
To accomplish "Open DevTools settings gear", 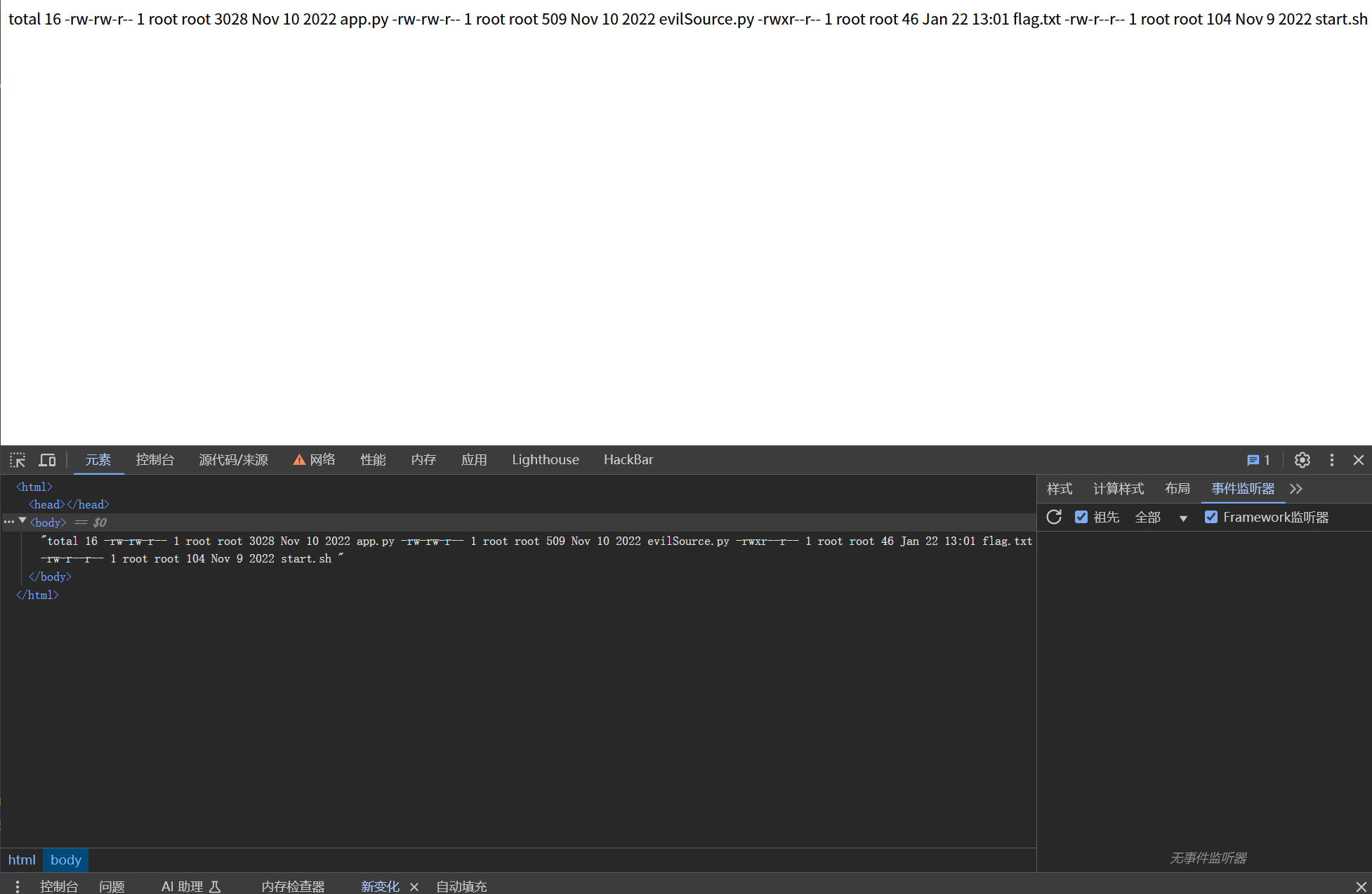I will pos(1302,460).
